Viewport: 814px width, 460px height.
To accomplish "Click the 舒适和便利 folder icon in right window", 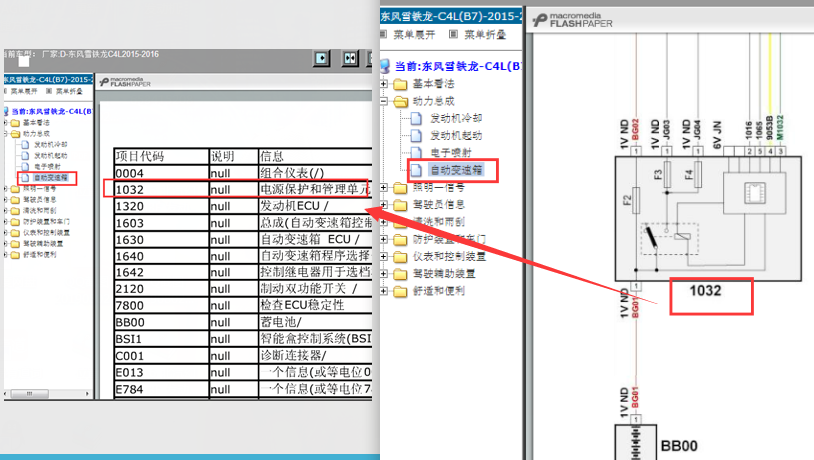I will click(400, 291).
